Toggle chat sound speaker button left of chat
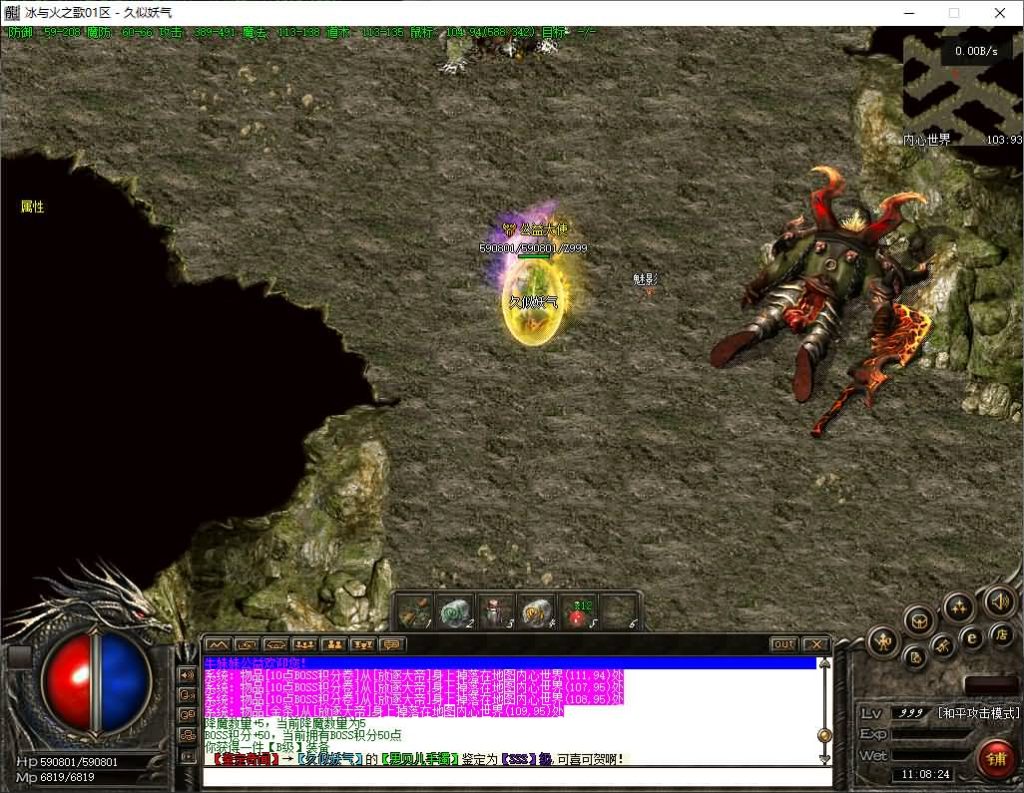The width and height of the screenshot is (1024, 793). pyautogui.click(x=187, y=675)
